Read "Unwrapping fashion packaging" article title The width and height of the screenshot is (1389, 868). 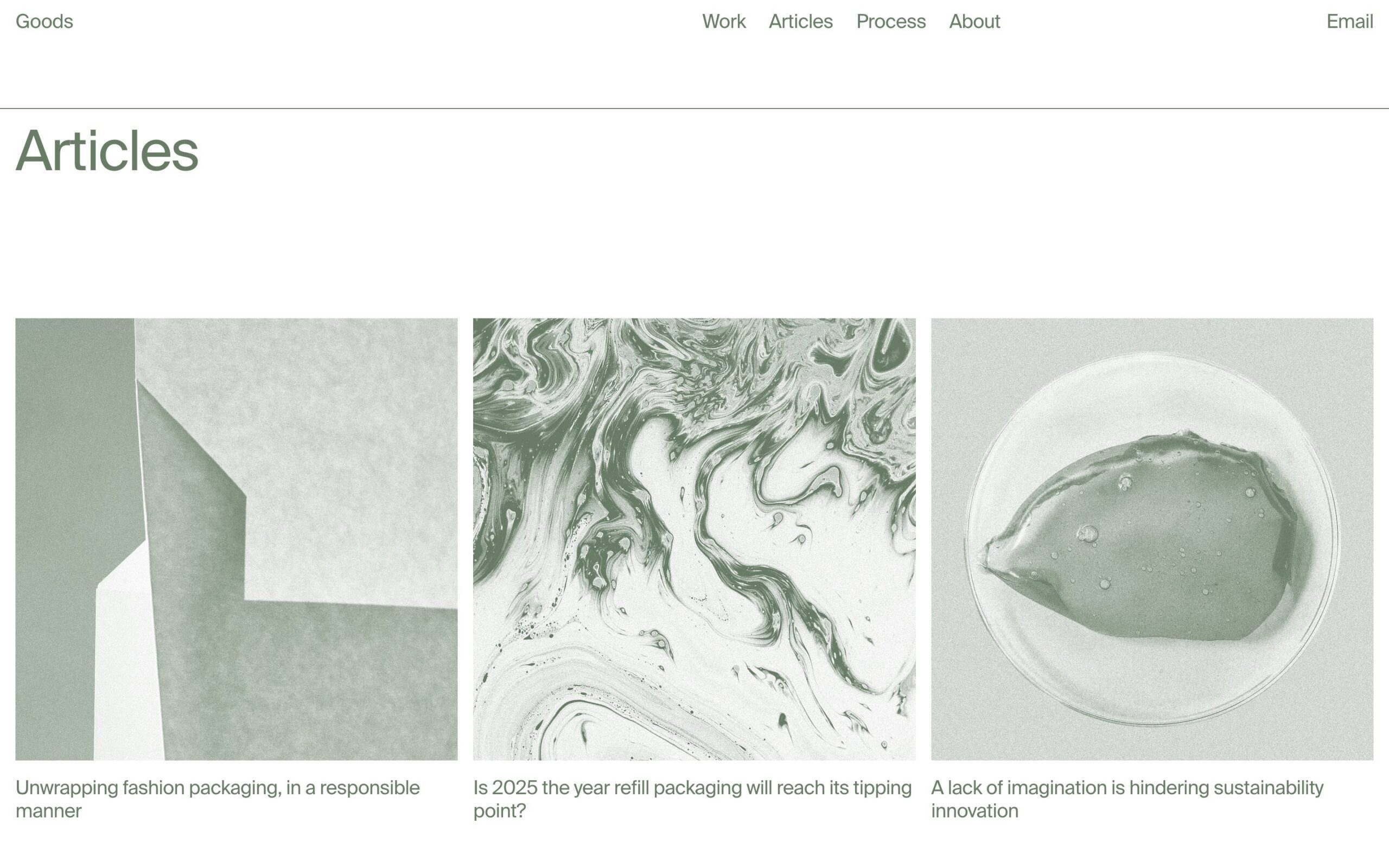[218, 799]
